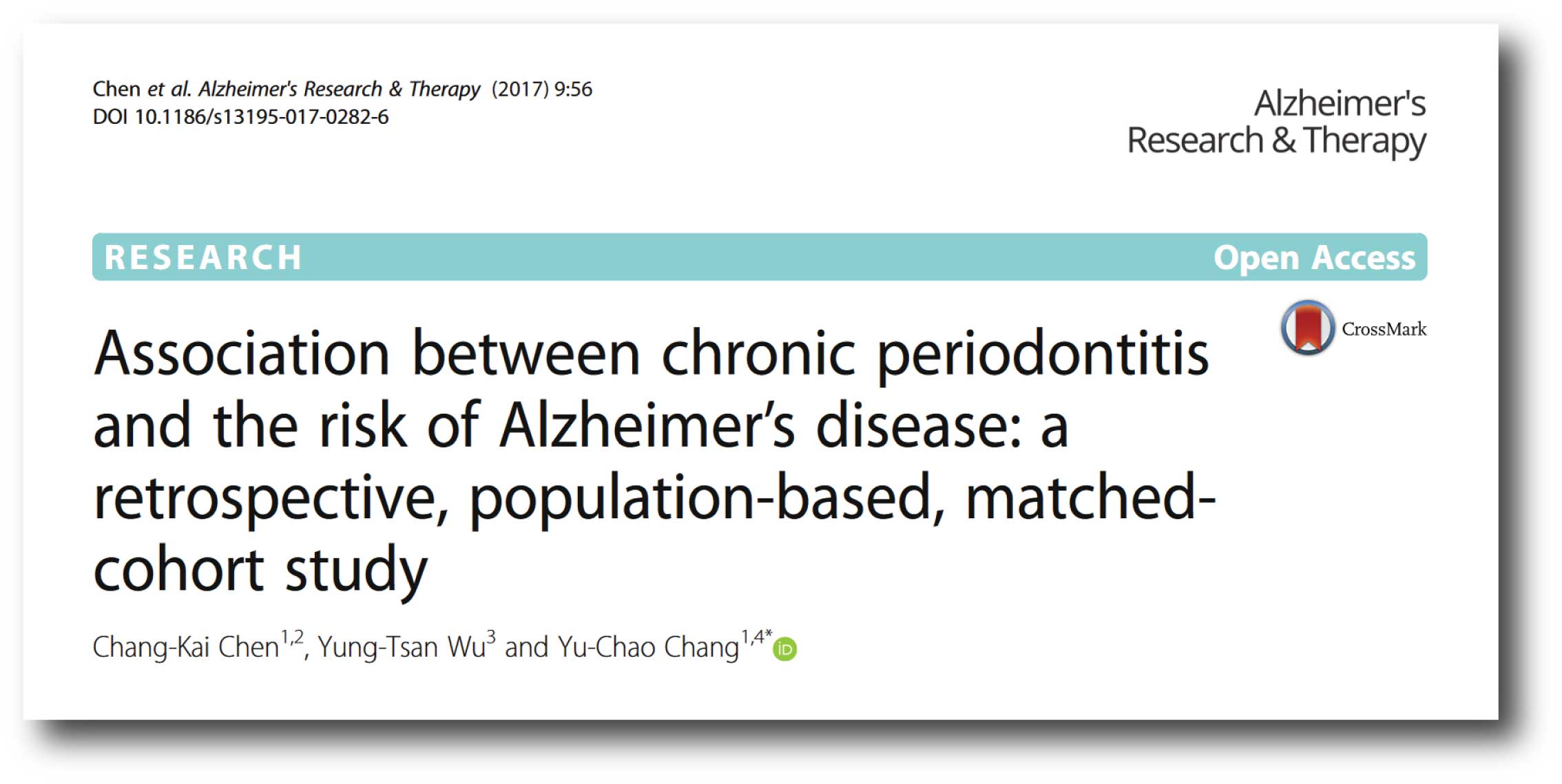This screenshot has height=784, width=1562.
Task: Click superscript 1,4* after Chang
Action: click(756, 637)
